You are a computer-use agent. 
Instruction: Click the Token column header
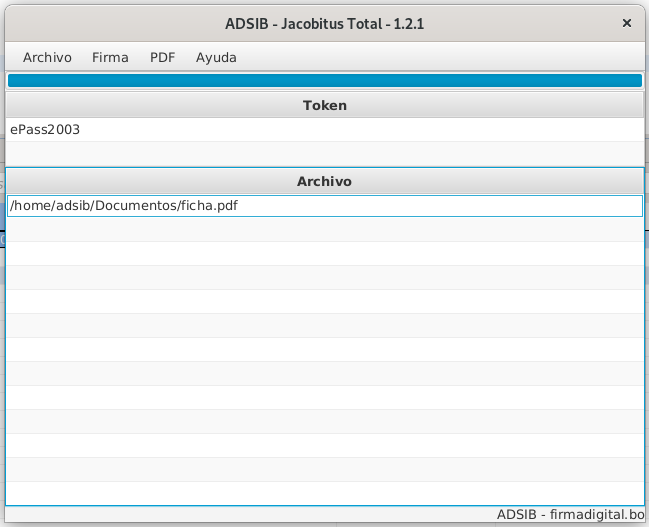coord(324,105)
